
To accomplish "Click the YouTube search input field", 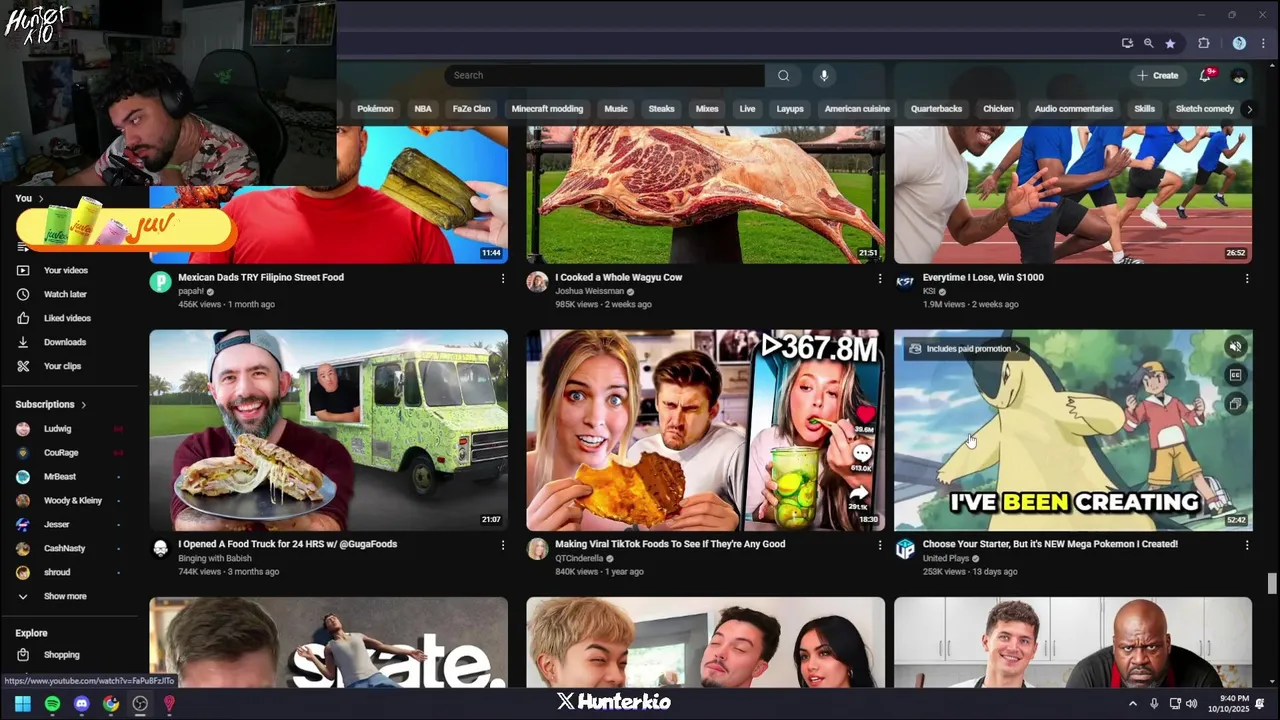I will [x=605, y=75].
